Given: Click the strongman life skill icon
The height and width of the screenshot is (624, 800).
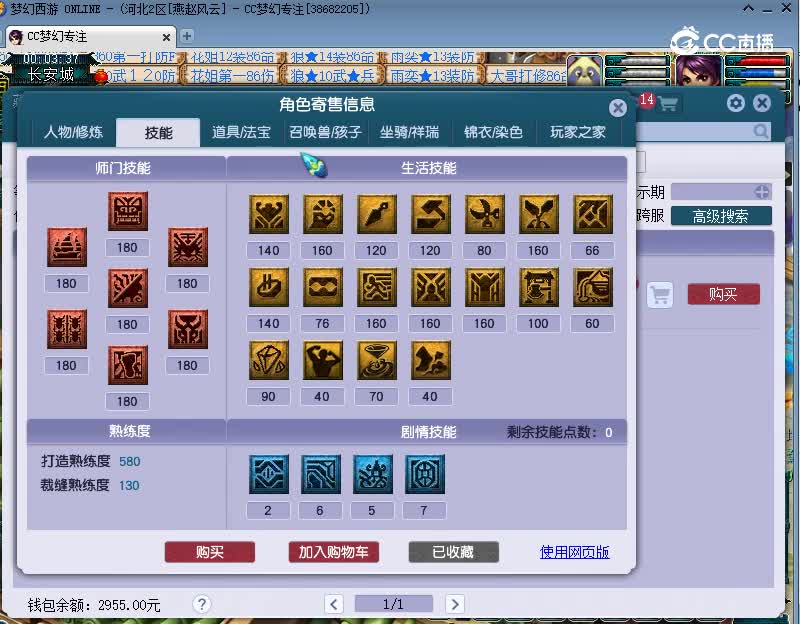Looking at the screenshot, I should tap(322, 360).
